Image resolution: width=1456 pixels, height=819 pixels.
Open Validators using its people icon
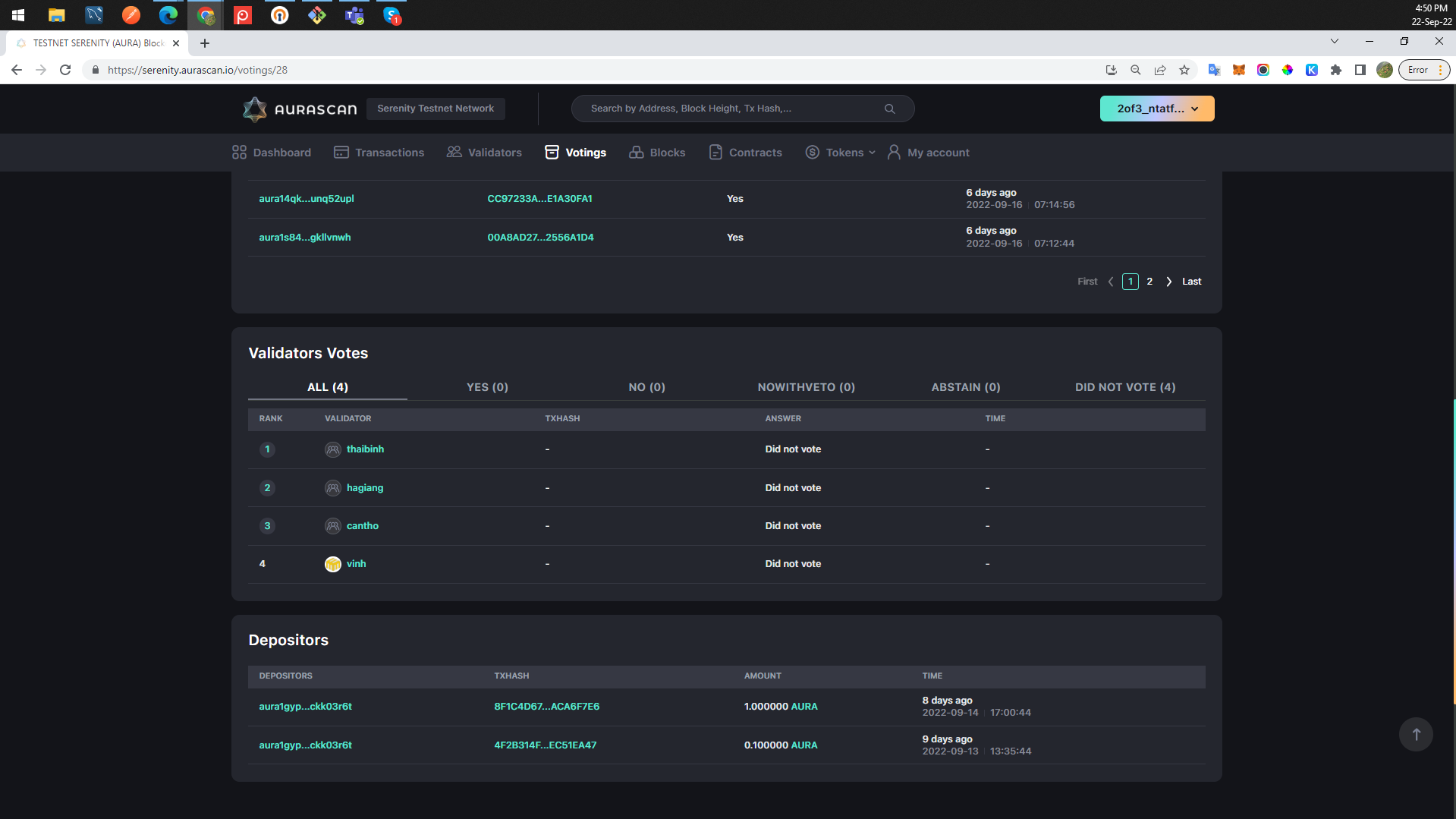[x=454, y=152]
